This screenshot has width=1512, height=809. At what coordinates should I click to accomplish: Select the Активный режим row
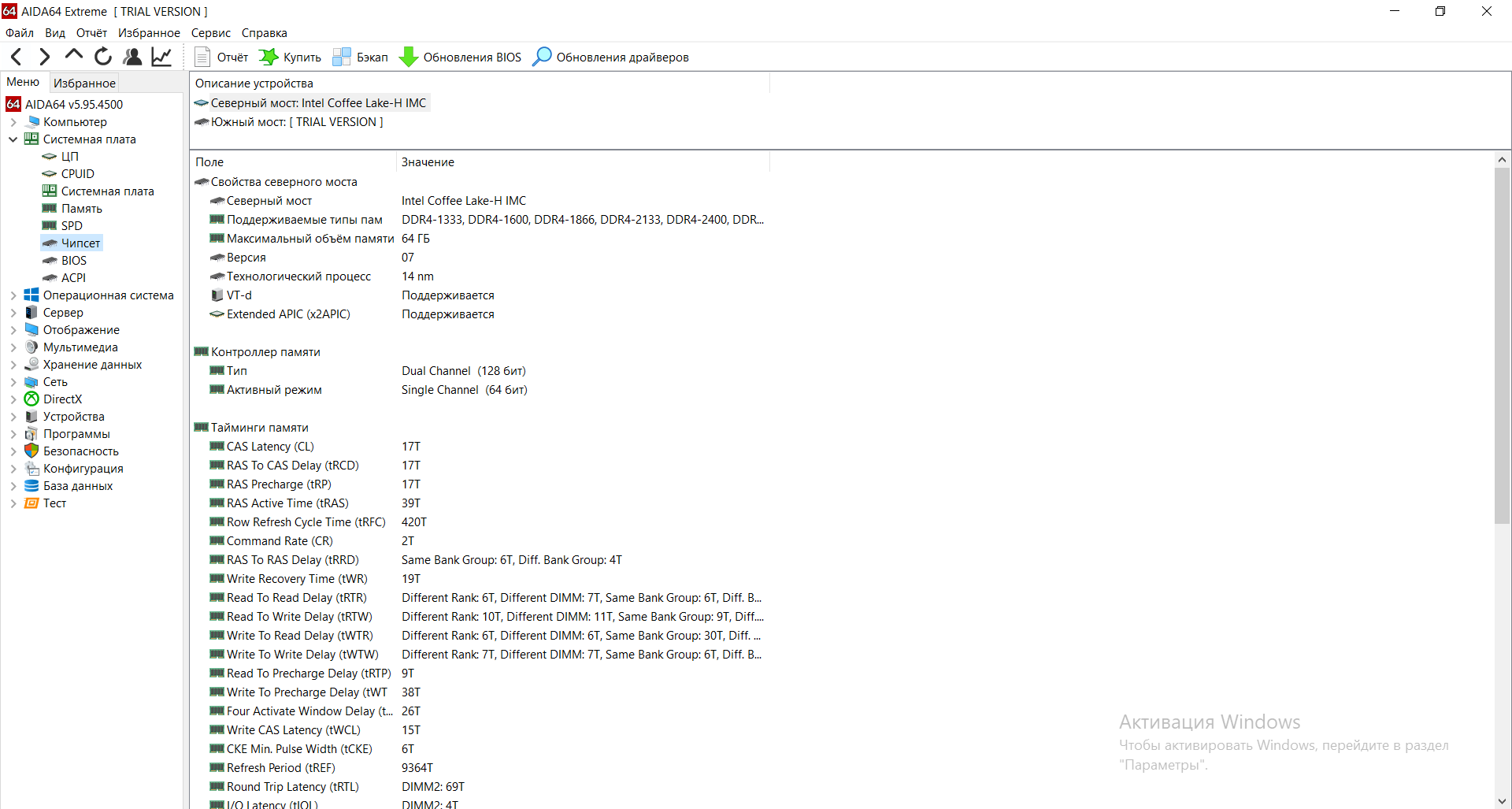[480, 390]
